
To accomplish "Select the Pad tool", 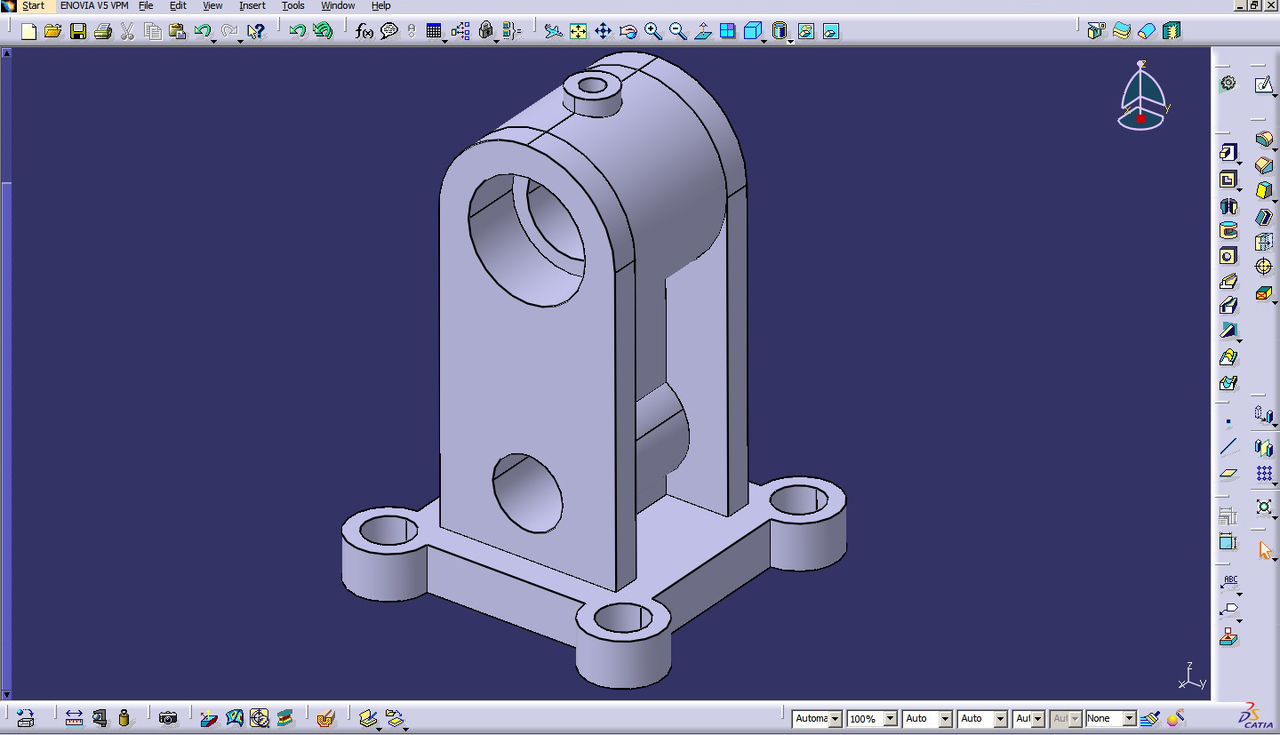I will click(1228, 152).
